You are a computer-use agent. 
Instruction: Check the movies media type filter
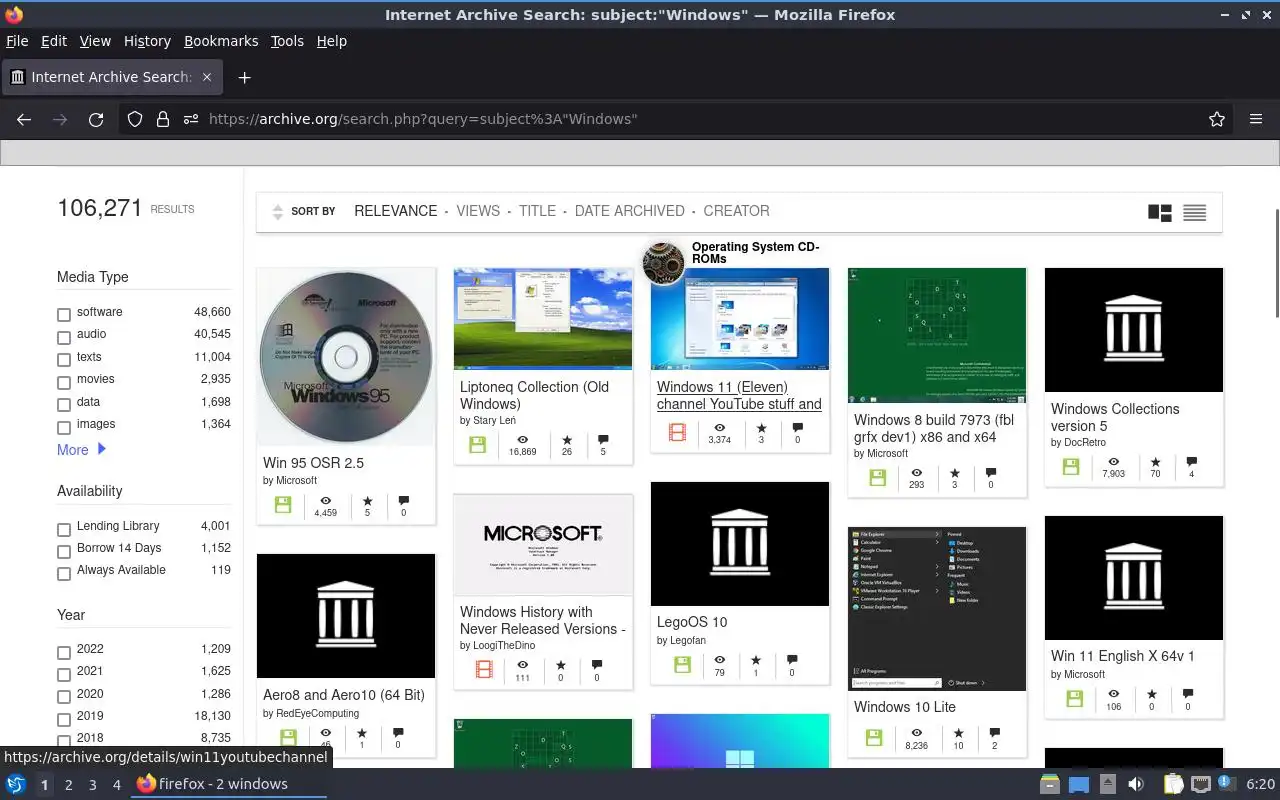pyautogui.click(x=64, y=382)
